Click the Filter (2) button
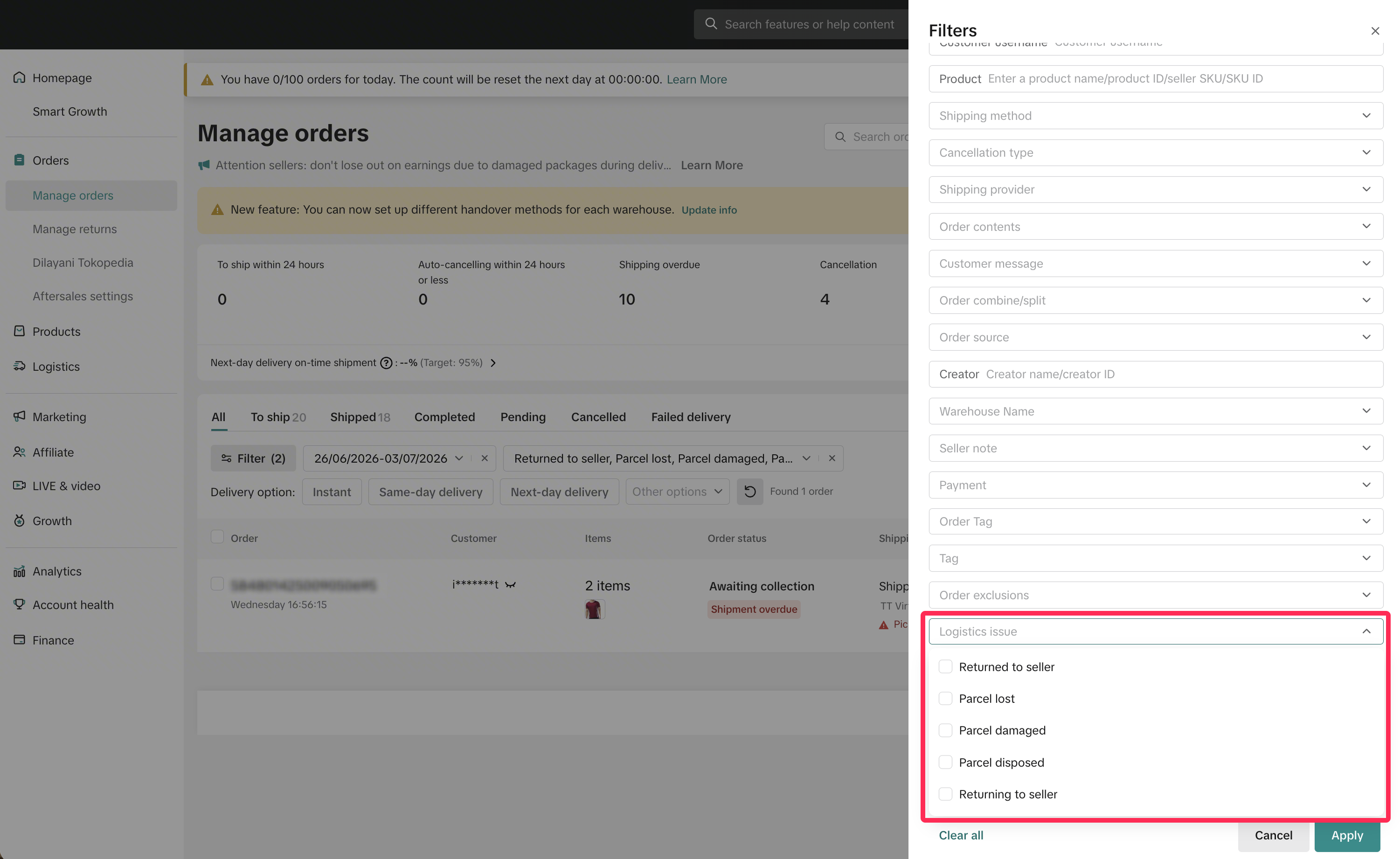The height and width of the screenshot is (859, 1400). pos(253,458)
